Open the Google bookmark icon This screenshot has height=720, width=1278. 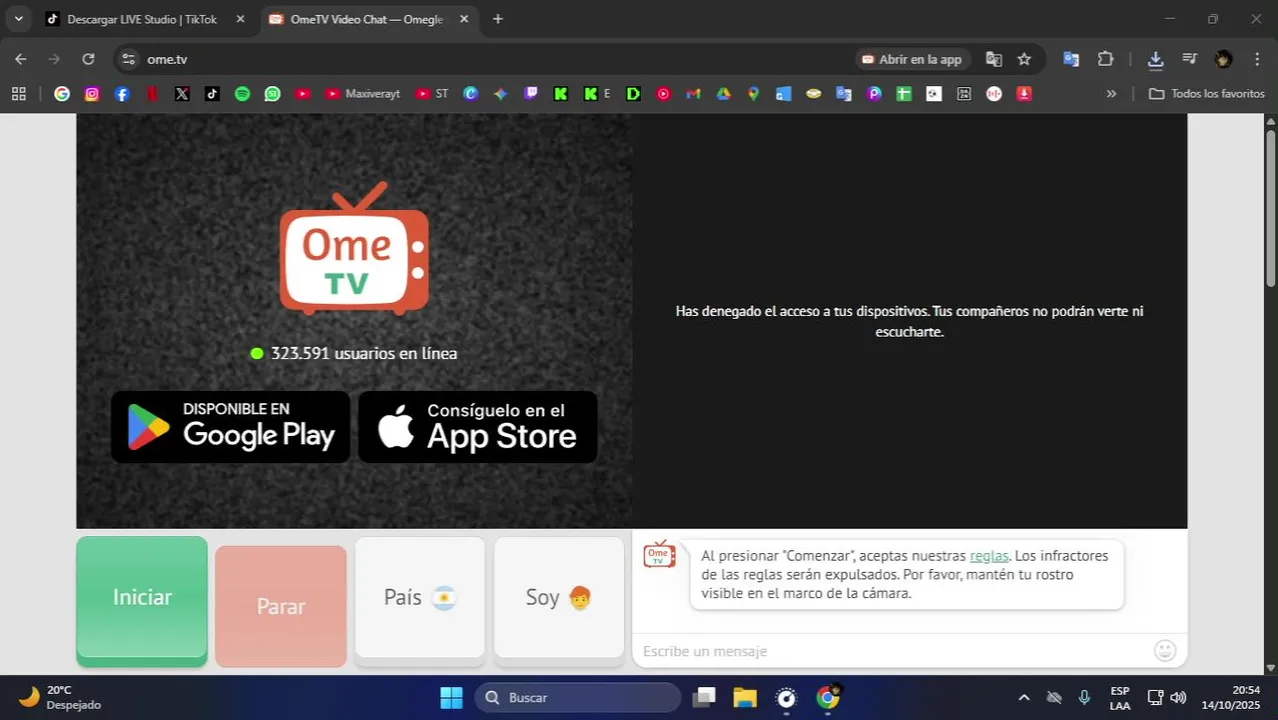point(62,93)
